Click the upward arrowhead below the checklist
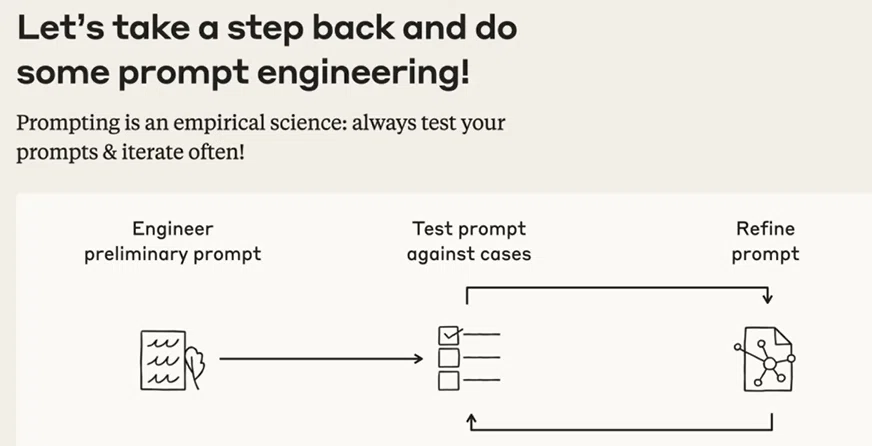872x446 pixels. click(x=472, y=420)
